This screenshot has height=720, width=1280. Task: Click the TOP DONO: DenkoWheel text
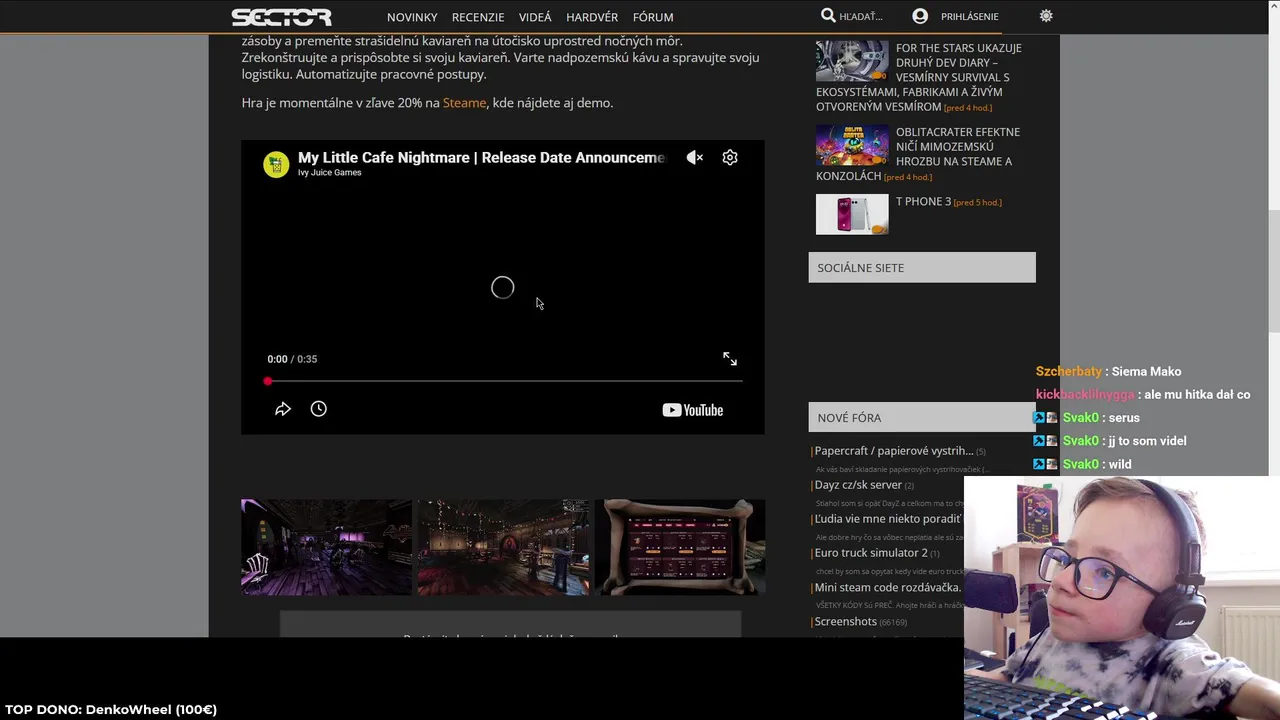coord(111,710)
